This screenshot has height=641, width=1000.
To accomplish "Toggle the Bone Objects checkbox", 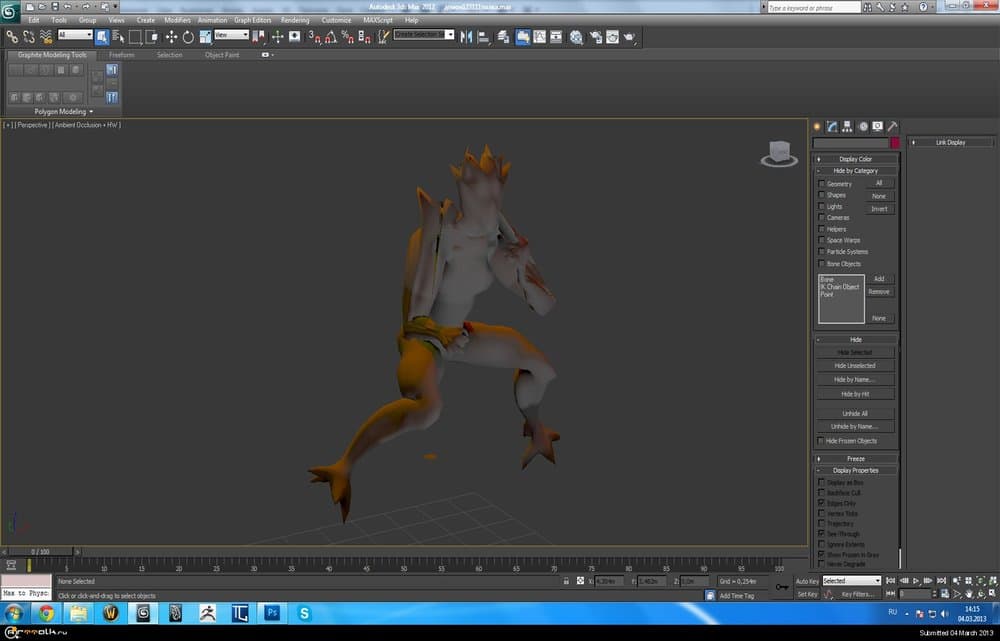I will (x=822, y=264).
